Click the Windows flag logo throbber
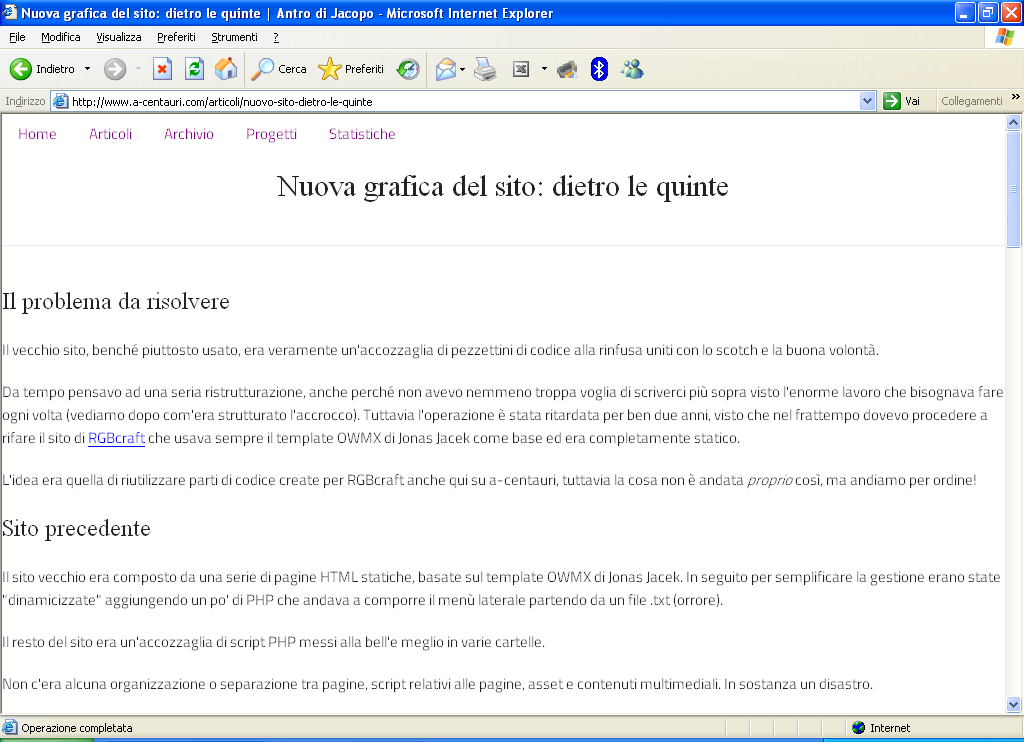 pos(1005,37)
